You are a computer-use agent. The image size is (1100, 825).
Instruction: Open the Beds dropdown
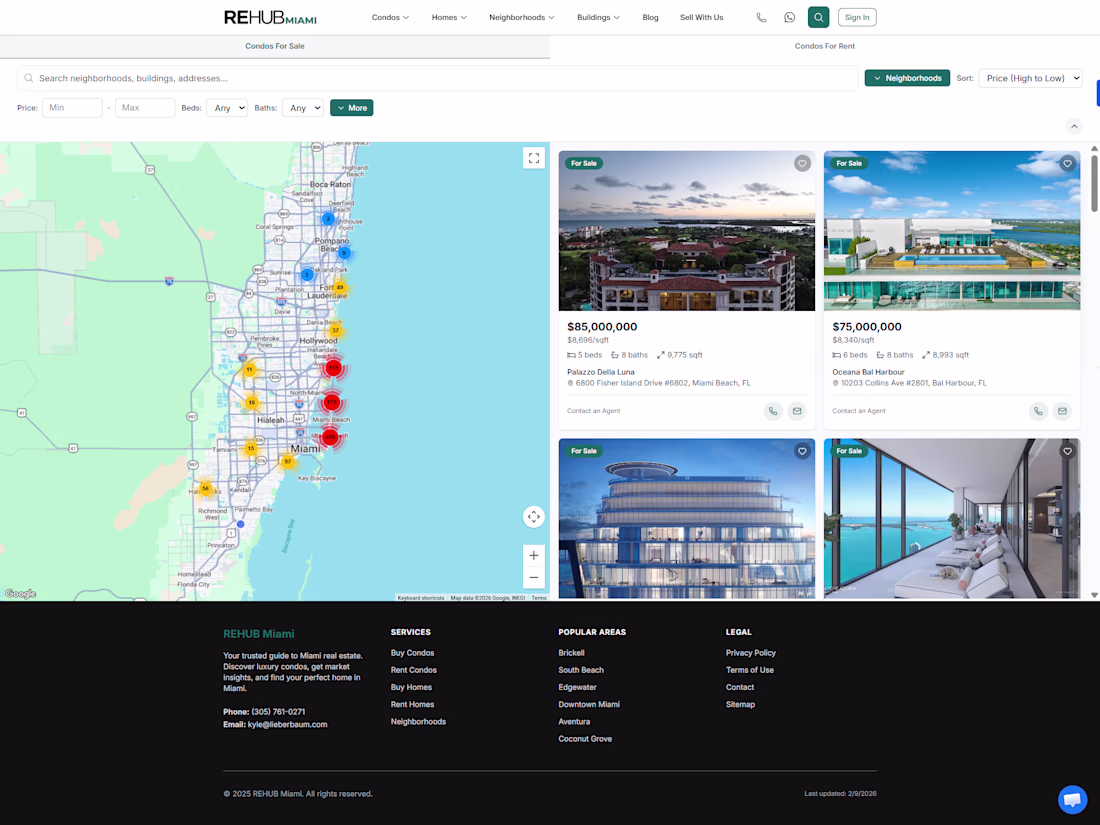pyautogui.click(x=227, y=108)
